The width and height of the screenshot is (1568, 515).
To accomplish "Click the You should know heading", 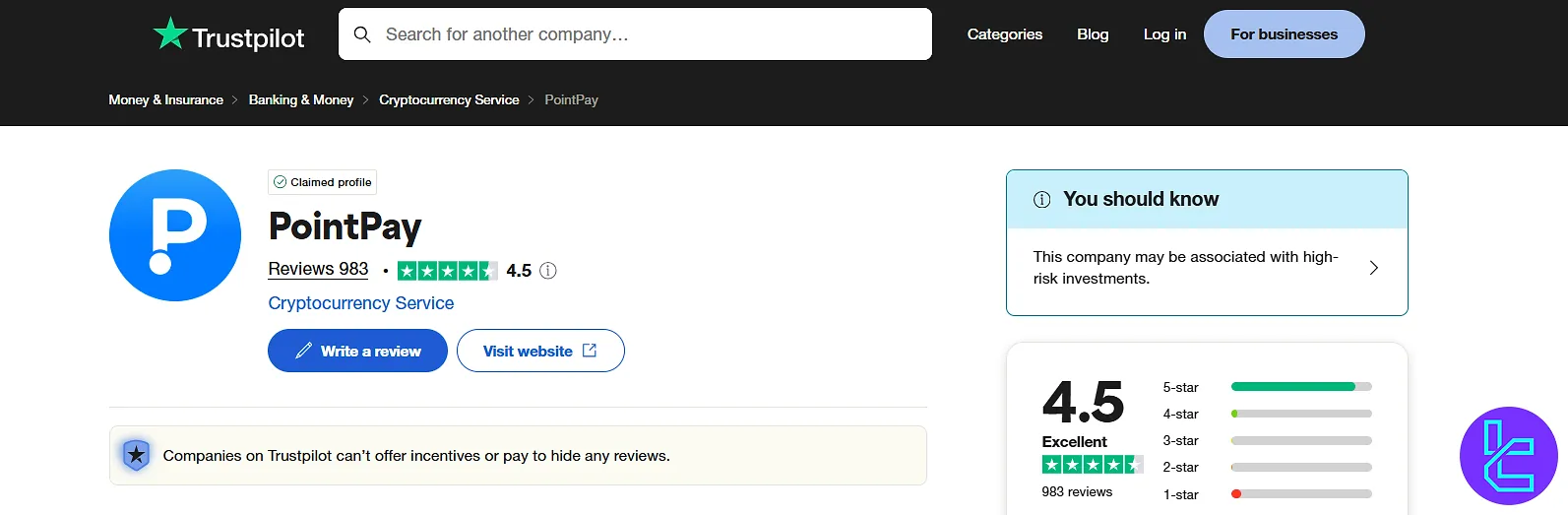I will point(1141,199).
